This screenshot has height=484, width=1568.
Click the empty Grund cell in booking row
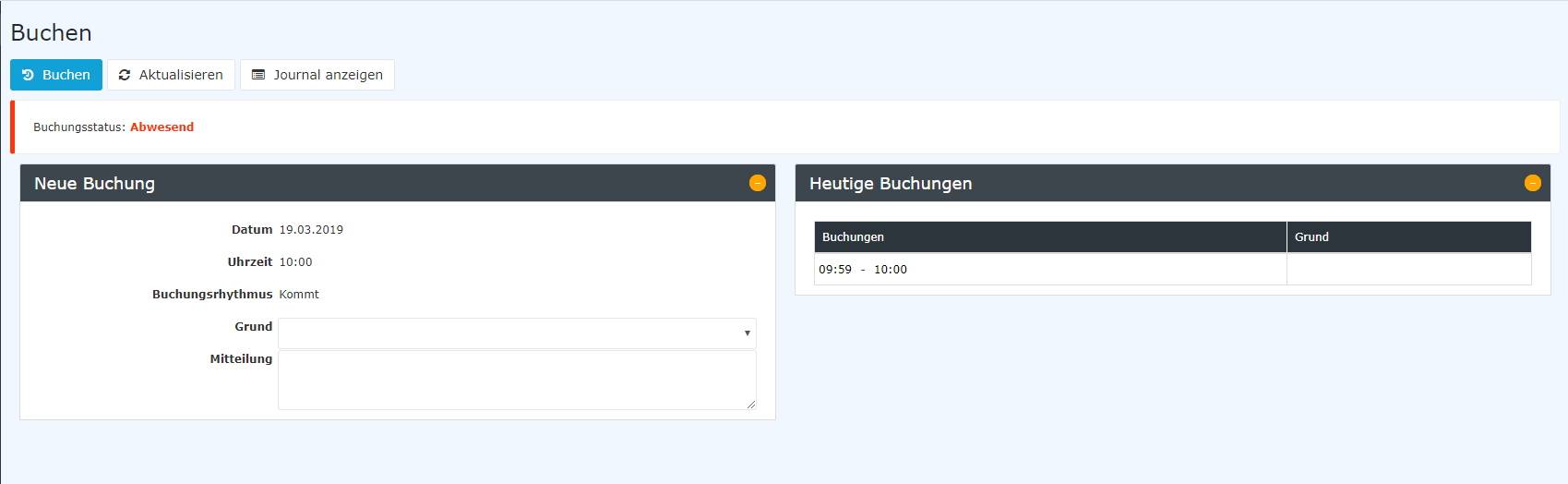[1409, 269]
